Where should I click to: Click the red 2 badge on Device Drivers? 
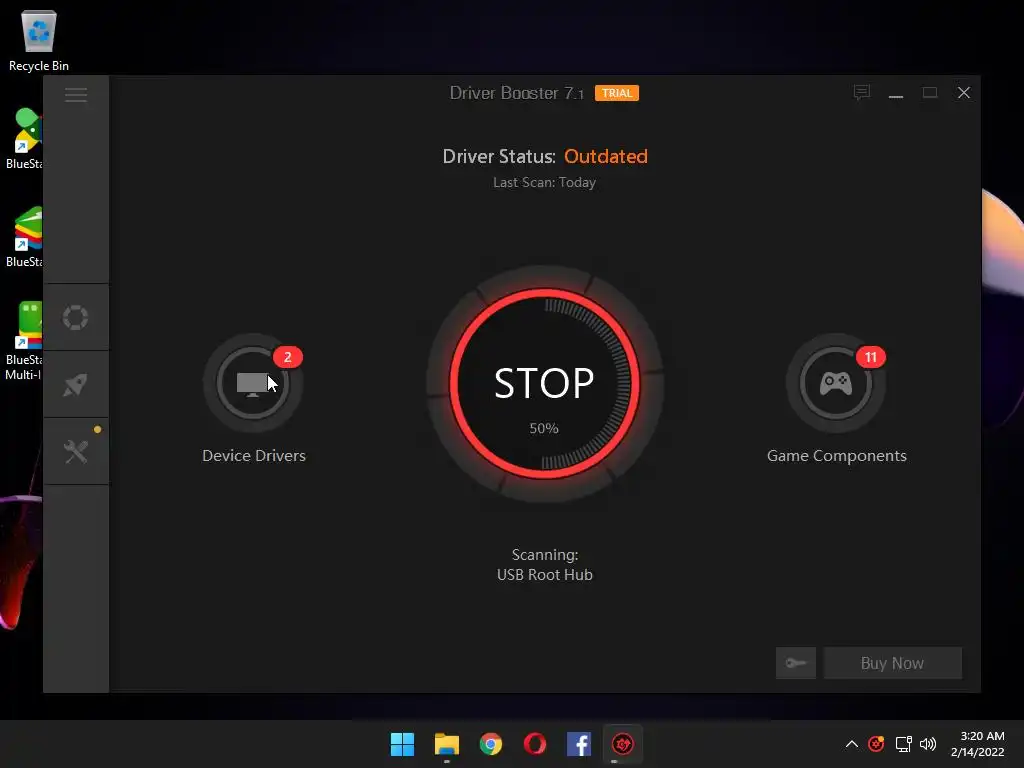pos(287,357)
